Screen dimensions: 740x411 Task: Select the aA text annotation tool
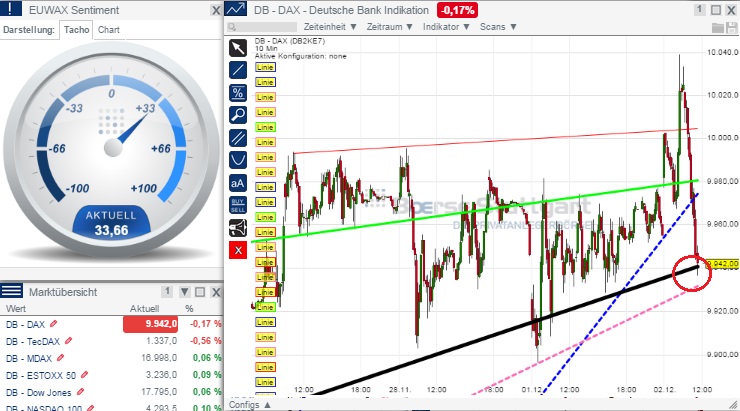point(238,183)
